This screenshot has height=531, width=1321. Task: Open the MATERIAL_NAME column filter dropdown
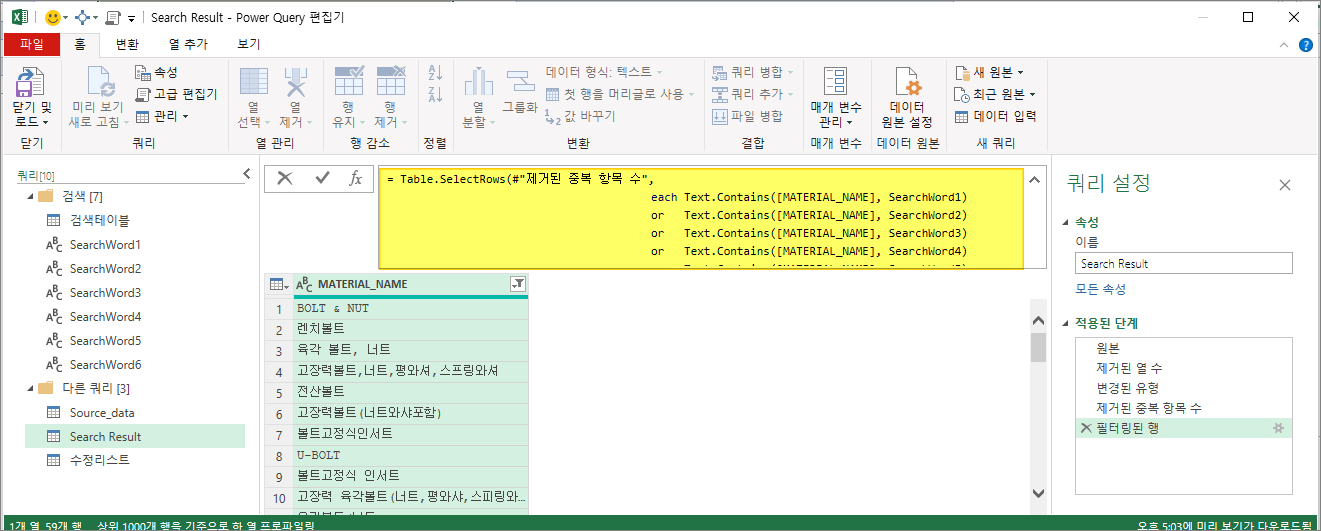click(x=517, y=284)
